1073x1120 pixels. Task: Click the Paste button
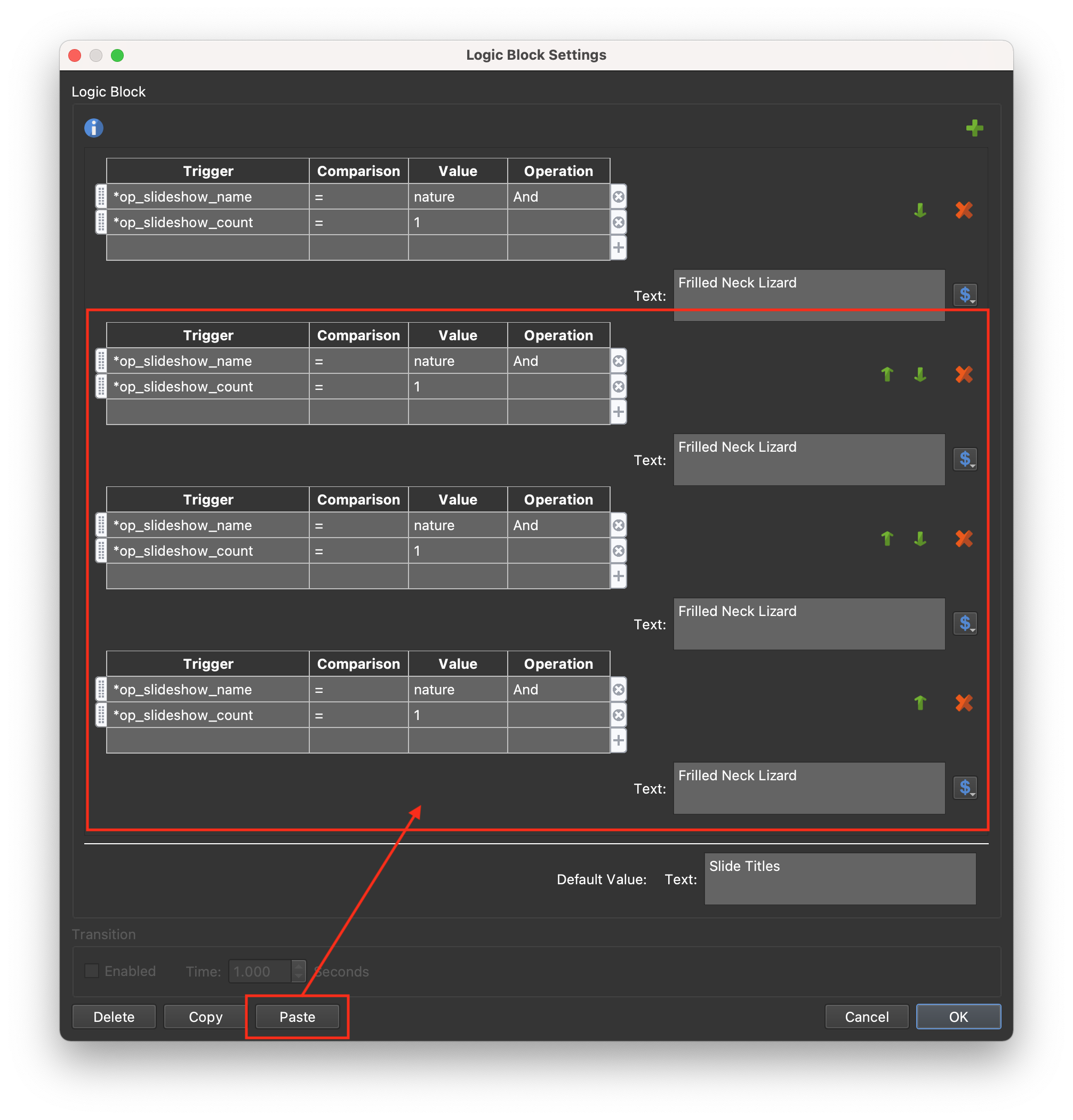[297, 1017]
